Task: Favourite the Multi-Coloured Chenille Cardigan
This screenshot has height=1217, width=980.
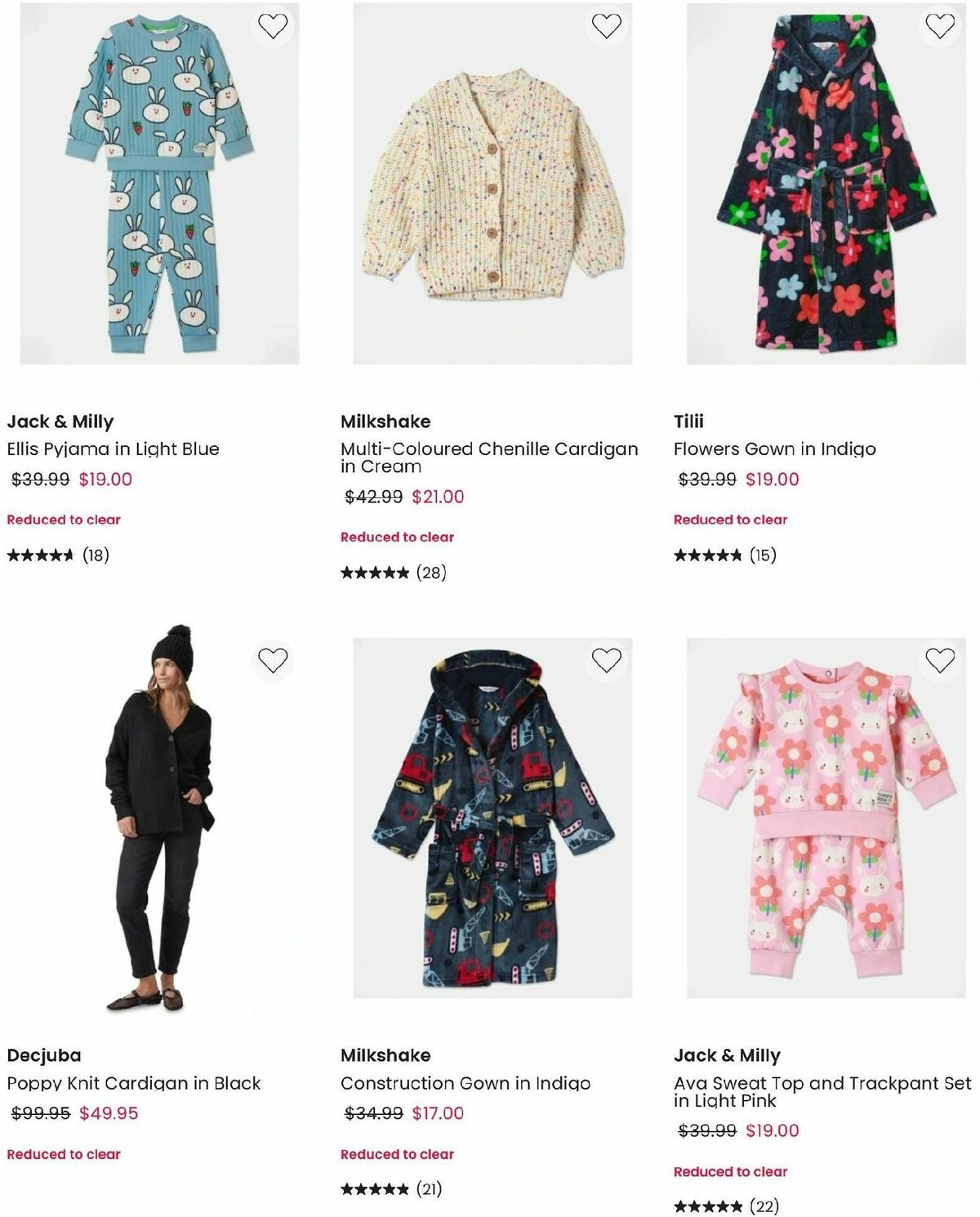Action: click(608, 25)
